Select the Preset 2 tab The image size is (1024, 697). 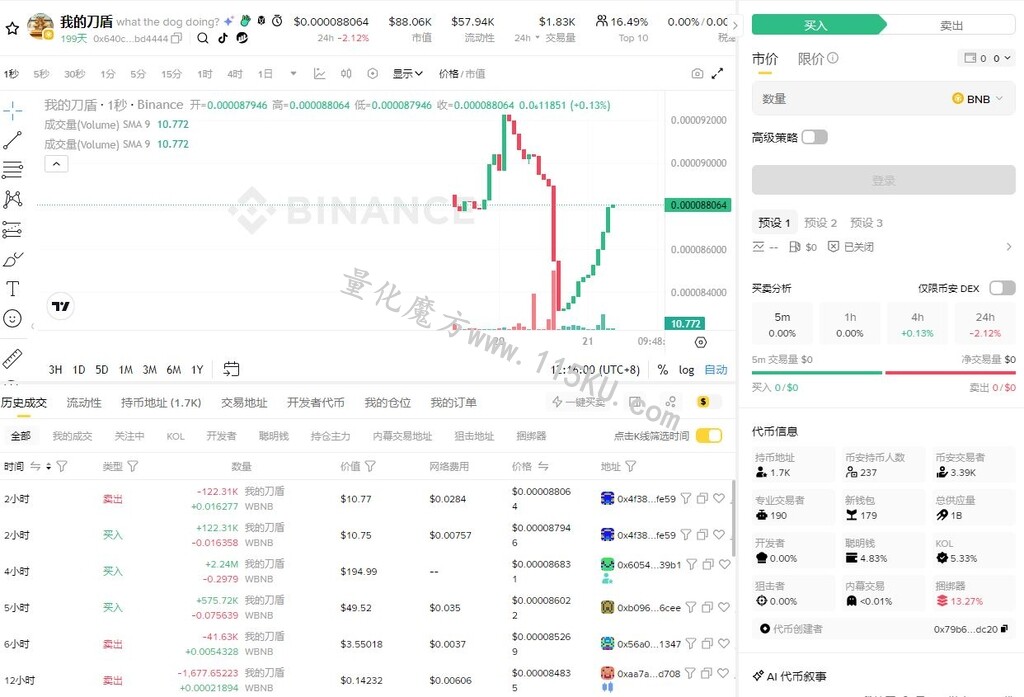coord(820,223)
